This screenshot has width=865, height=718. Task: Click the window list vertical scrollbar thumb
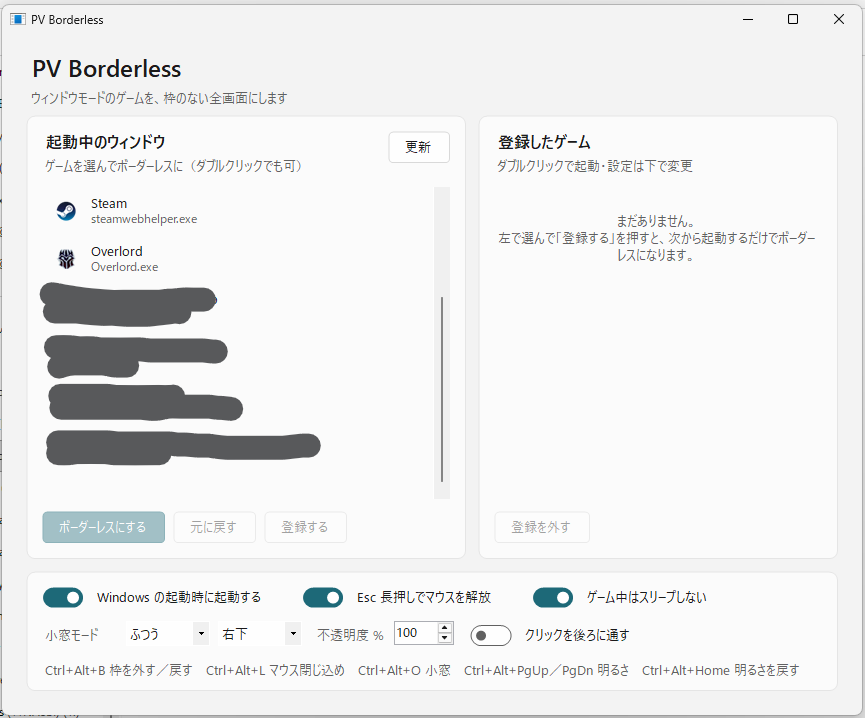[x=442, y=389]
